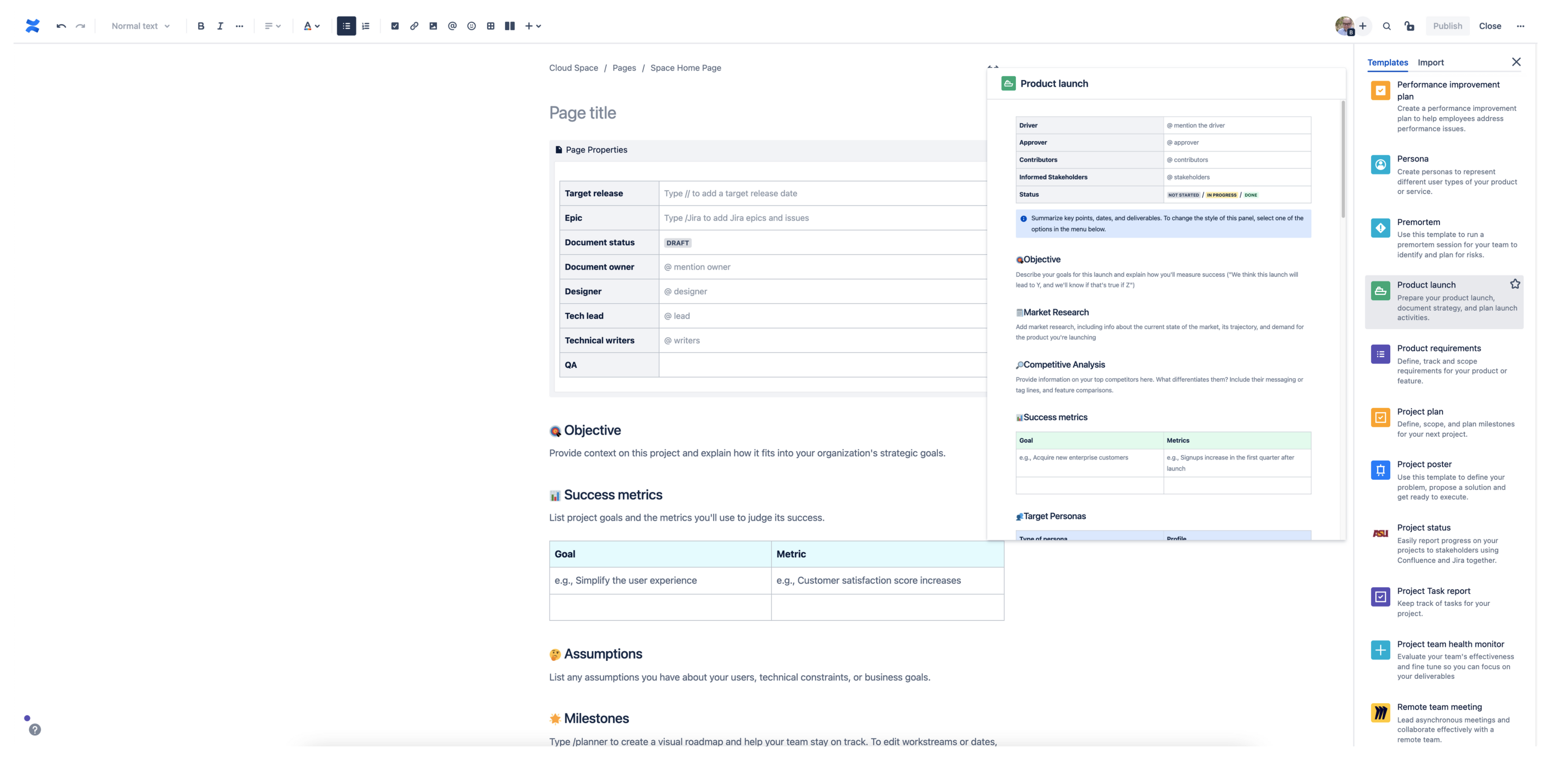Insert a table
The width and height of the screenshot is (1568, 776).
(x=490, y=25)
